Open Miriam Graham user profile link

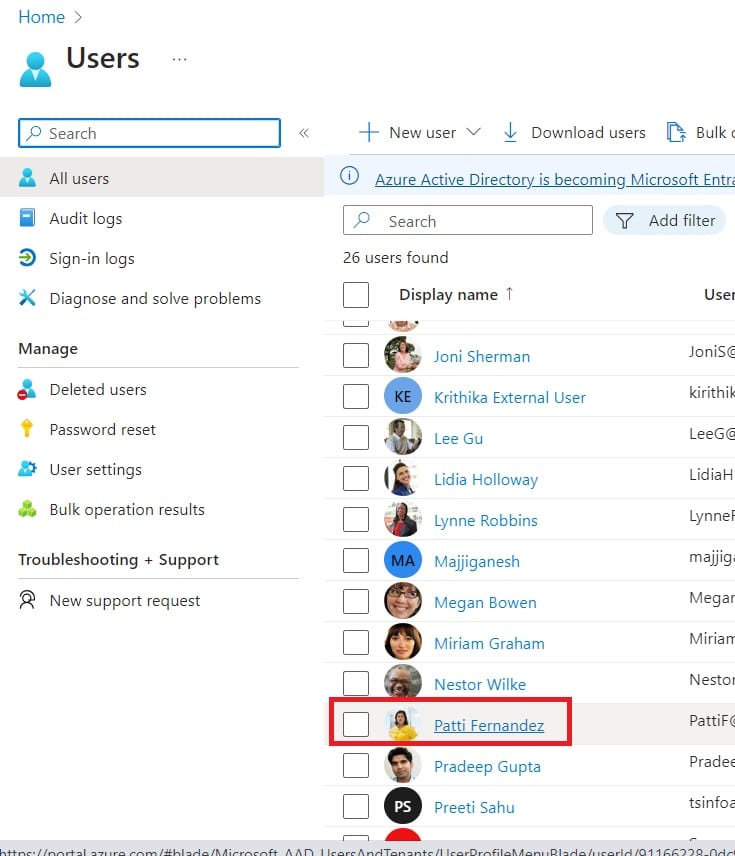489,643
